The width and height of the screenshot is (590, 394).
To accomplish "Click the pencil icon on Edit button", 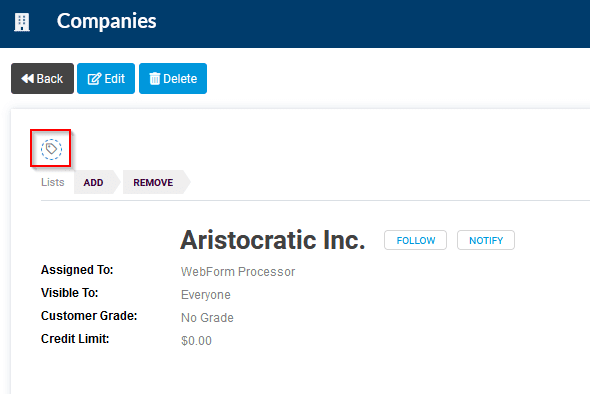I will pyautogui.click(x=94, y=79).
